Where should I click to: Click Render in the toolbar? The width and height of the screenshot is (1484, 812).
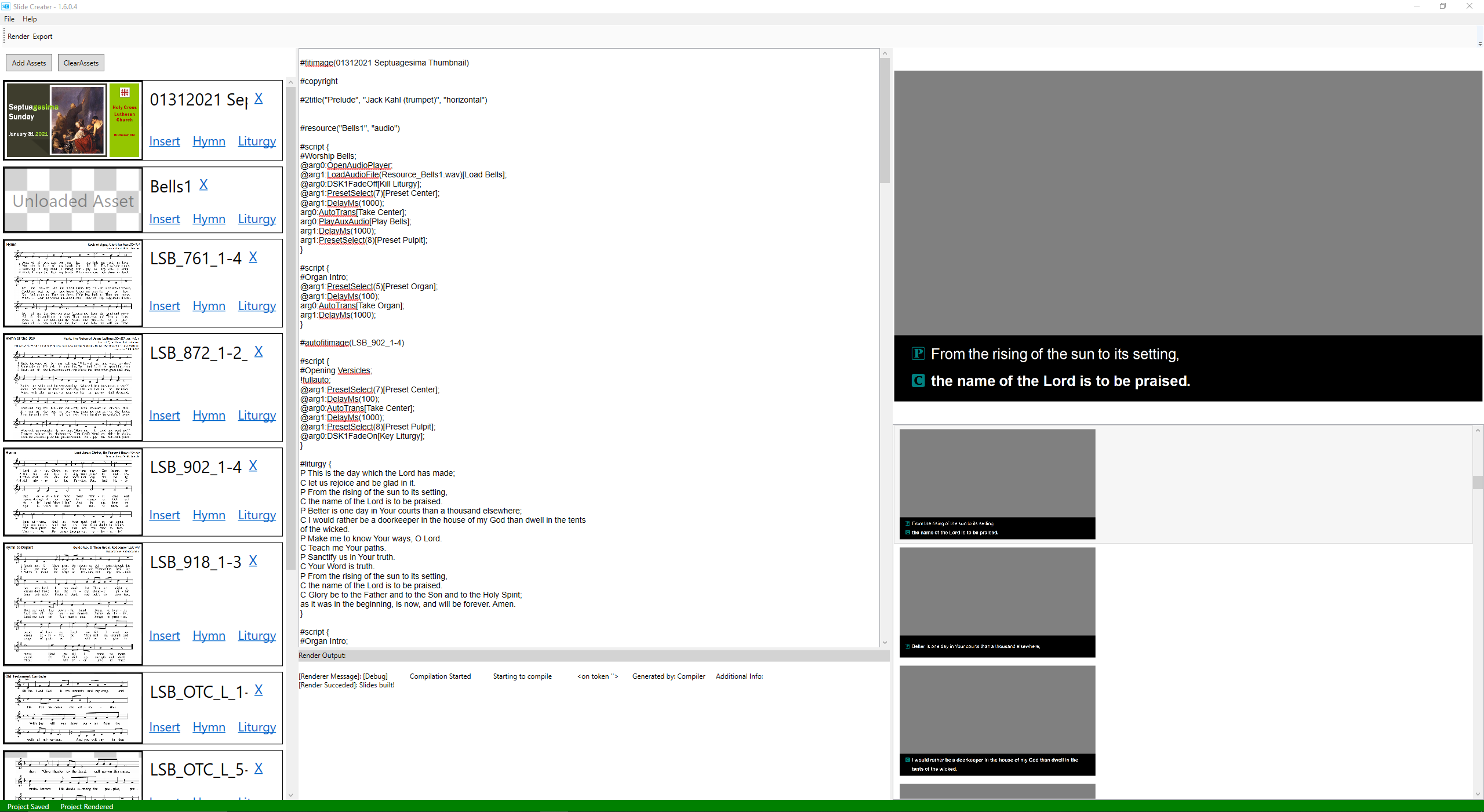(19, 36)
